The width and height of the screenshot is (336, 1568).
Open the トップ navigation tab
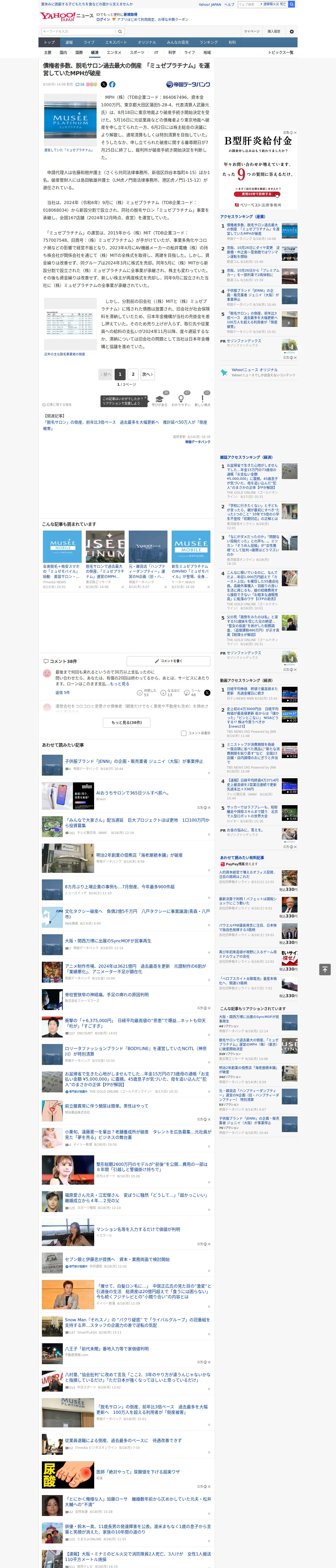pos(49,43)
